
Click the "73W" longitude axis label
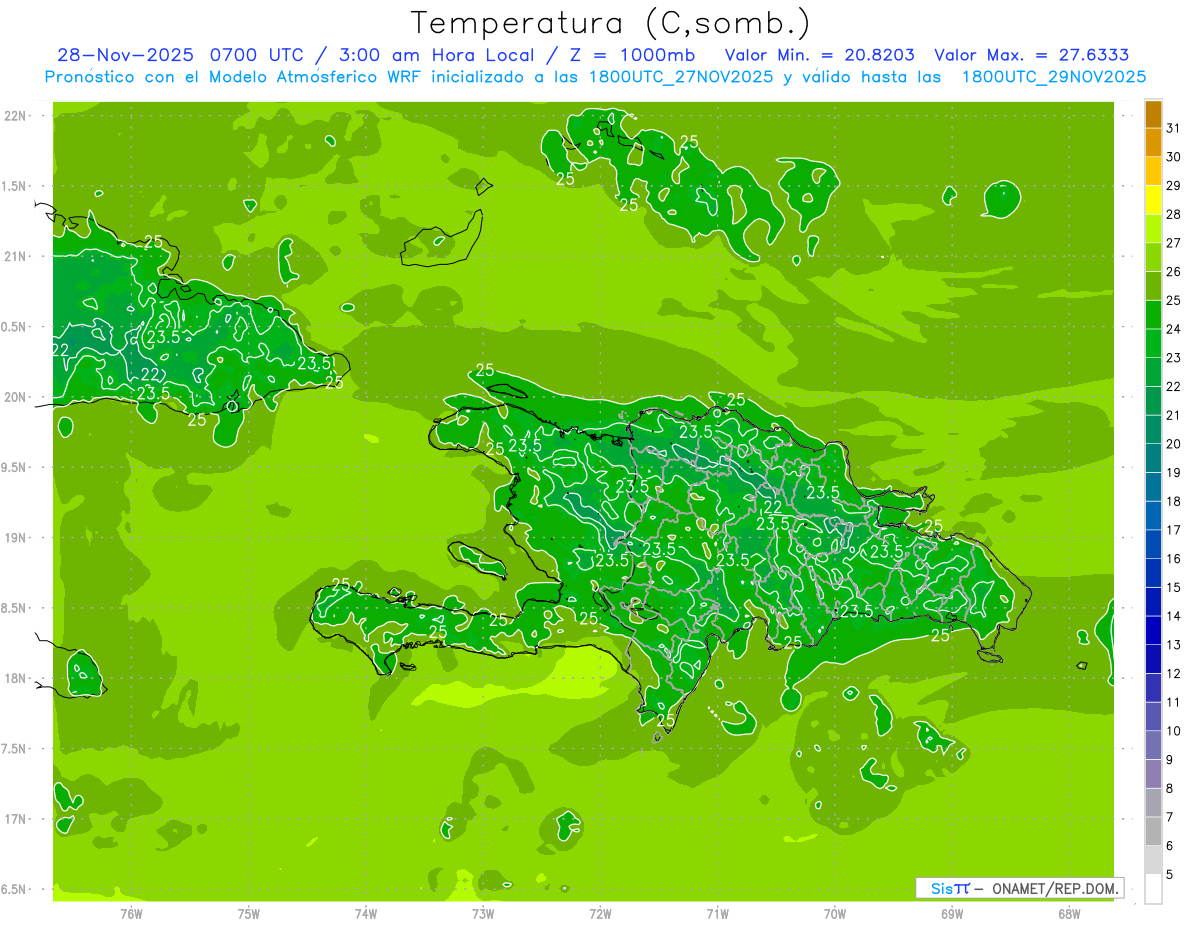pos(483,913)
